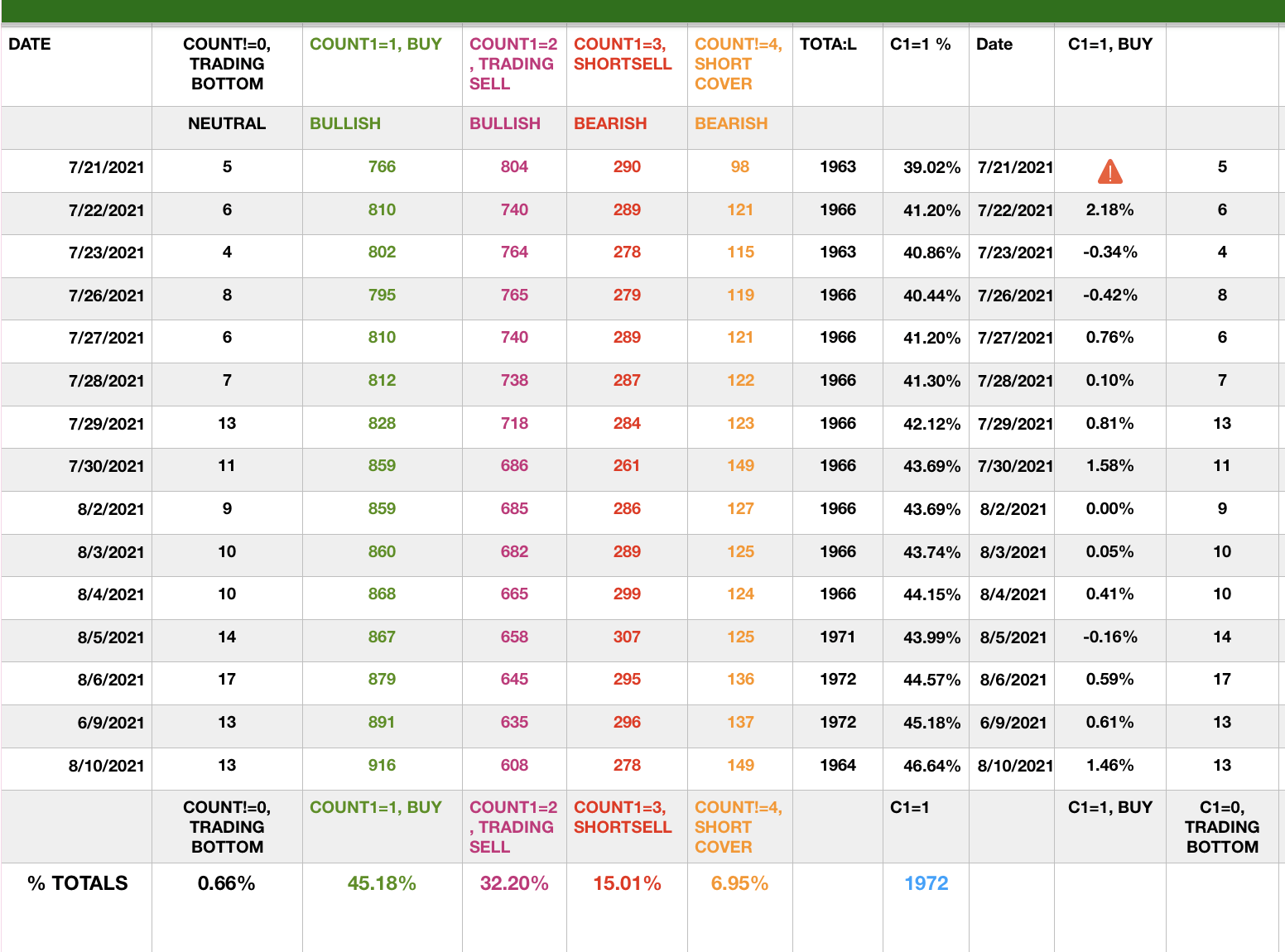Select the 916 buy count cell
The height and width of the screenshot is (952, 1285).
382,766
